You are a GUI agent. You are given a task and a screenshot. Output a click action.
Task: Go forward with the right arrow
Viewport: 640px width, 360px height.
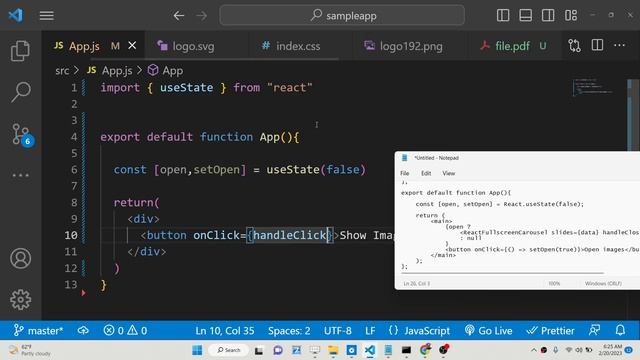coord(202,16)
